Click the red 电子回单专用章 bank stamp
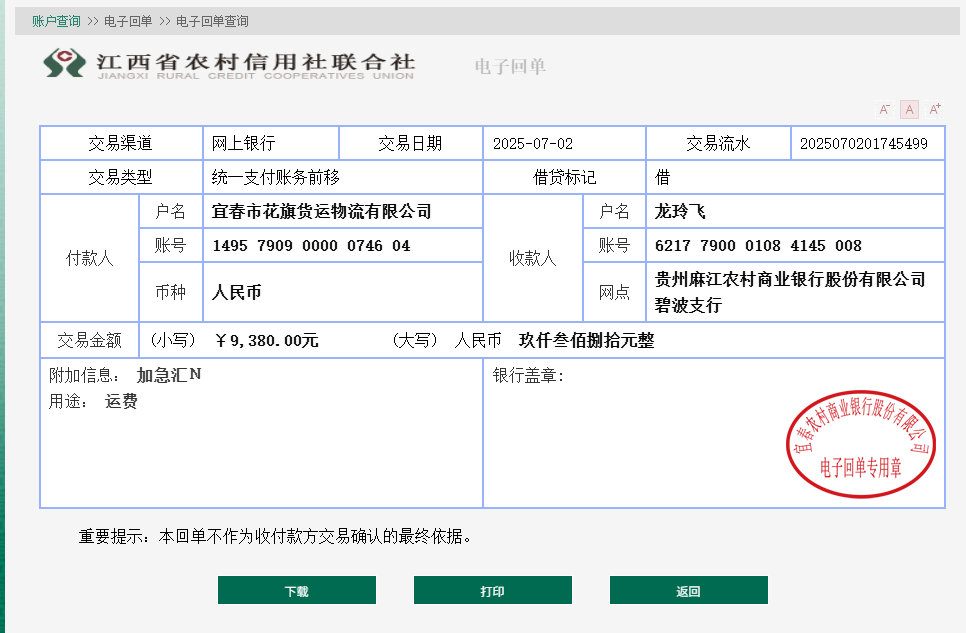 (x=861, y=444)
